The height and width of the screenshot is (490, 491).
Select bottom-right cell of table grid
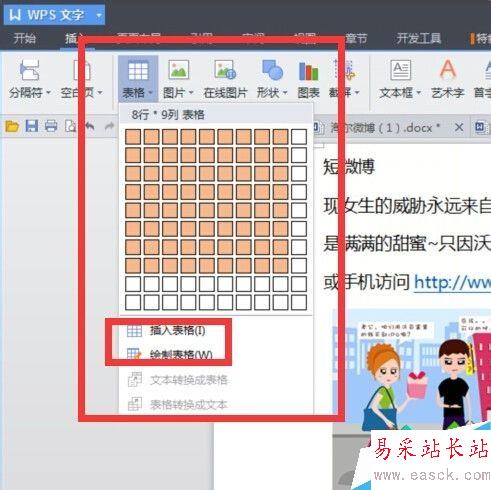[299, 302]
